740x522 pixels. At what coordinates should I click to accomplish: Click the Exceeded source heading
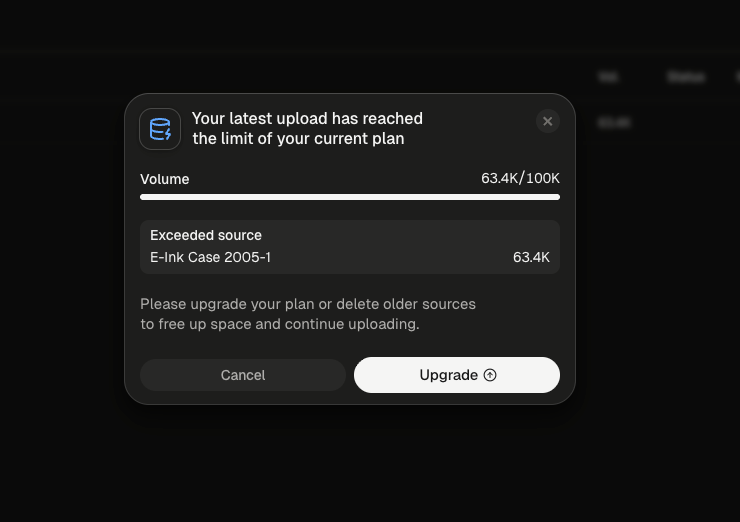[206, 235]
